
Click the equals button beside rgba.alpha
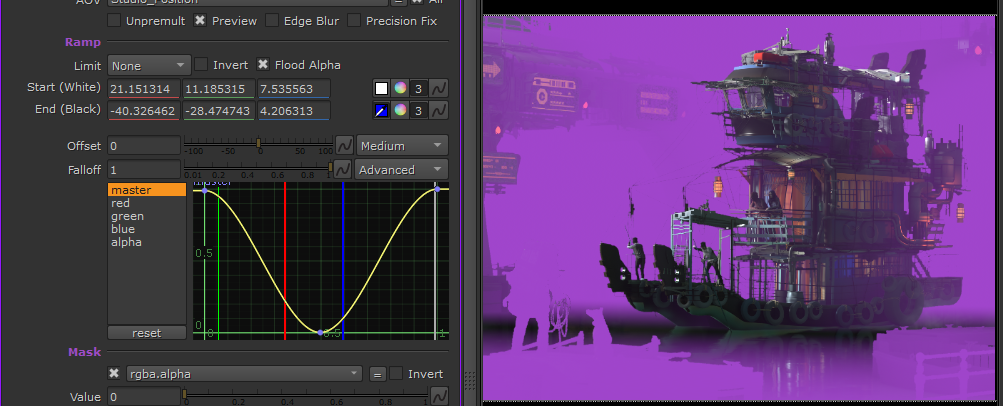coord(377,375)
